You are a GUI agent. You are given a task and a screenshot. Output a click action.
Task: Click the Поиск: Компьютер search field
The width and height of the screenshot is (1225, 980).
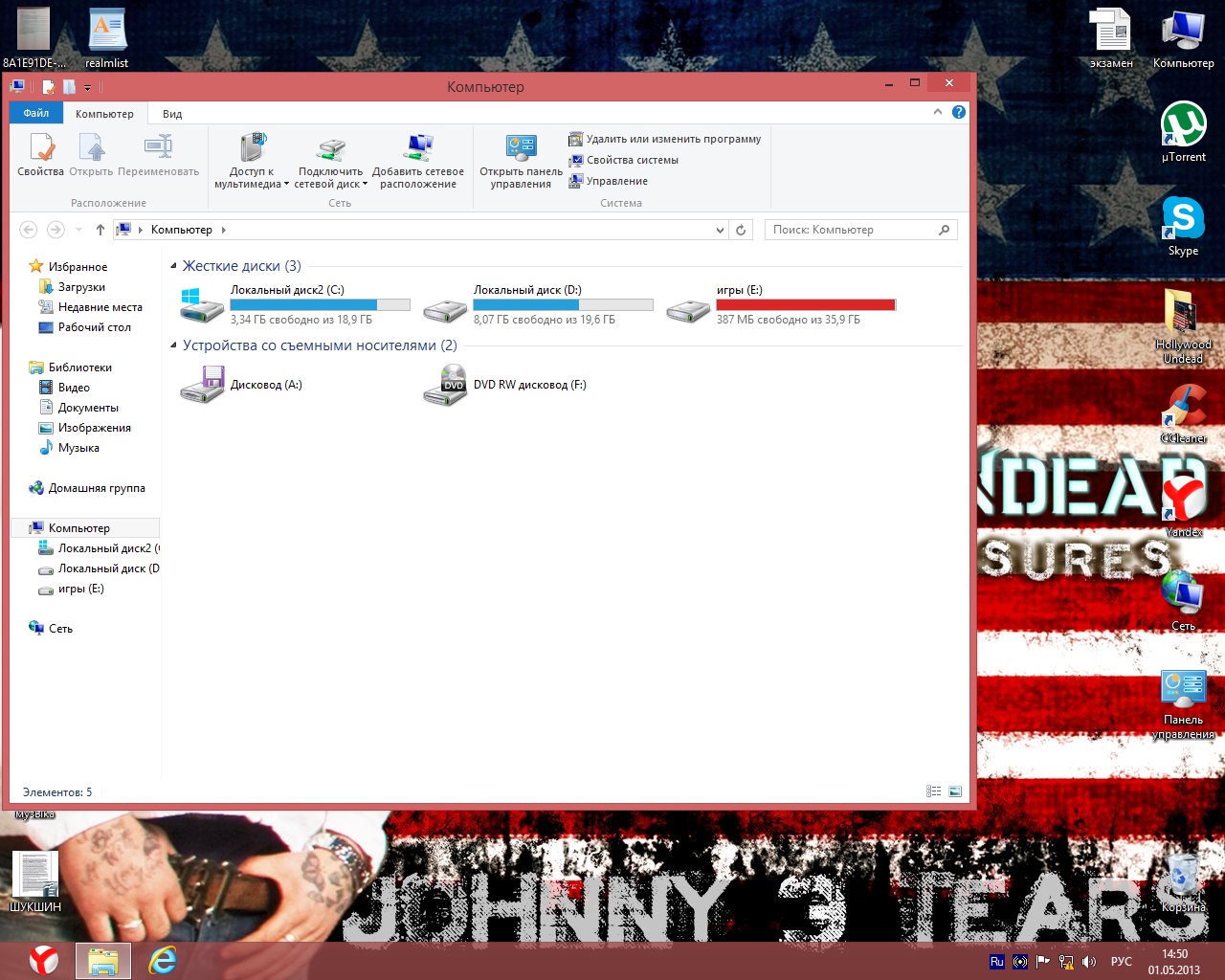(x=860, y=230)
